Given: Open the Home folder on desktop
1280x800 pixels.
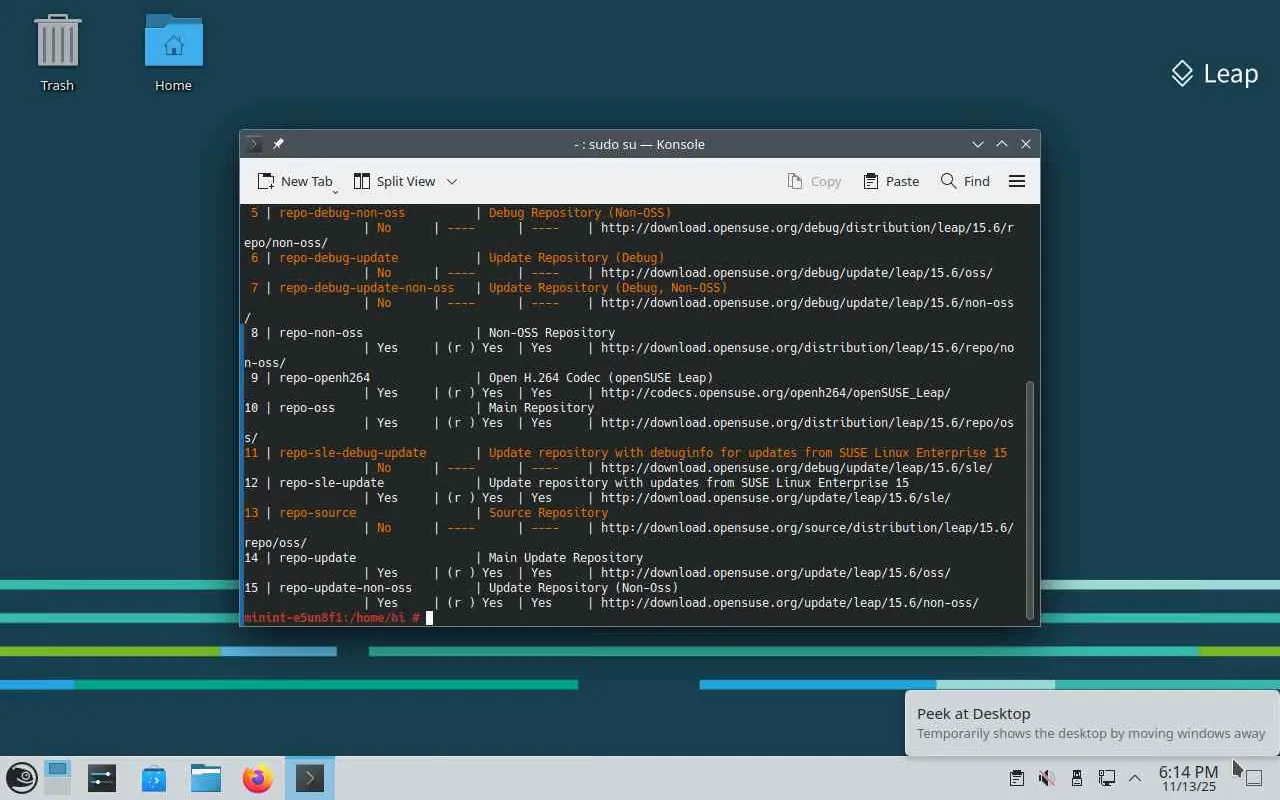Looking at the screenshot, I should pyautogui.click(x=173, y=52).
